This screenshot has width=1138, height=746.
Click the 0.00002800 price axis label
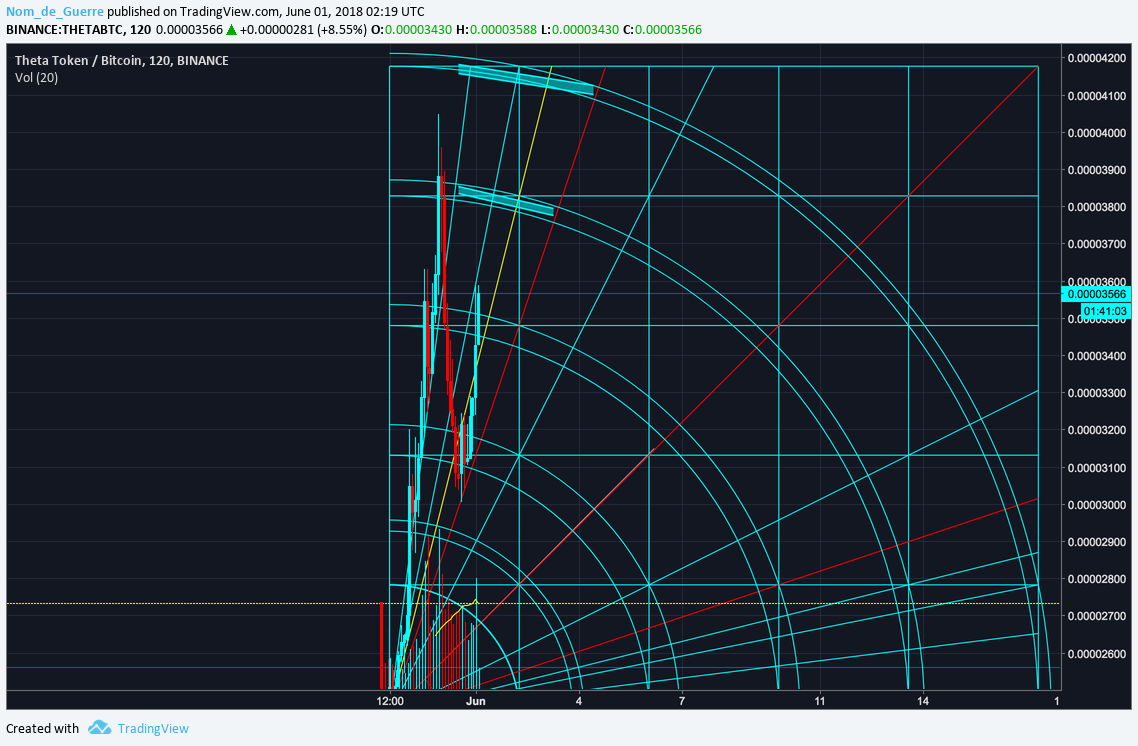[1097, 579]
